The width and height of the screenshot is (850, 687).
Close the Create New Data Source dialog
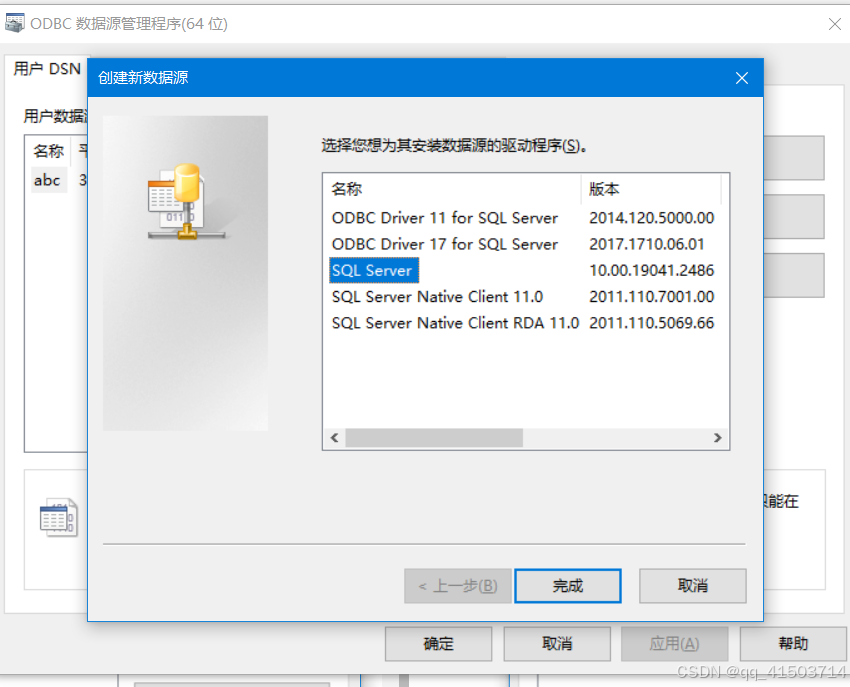[742, 78]
